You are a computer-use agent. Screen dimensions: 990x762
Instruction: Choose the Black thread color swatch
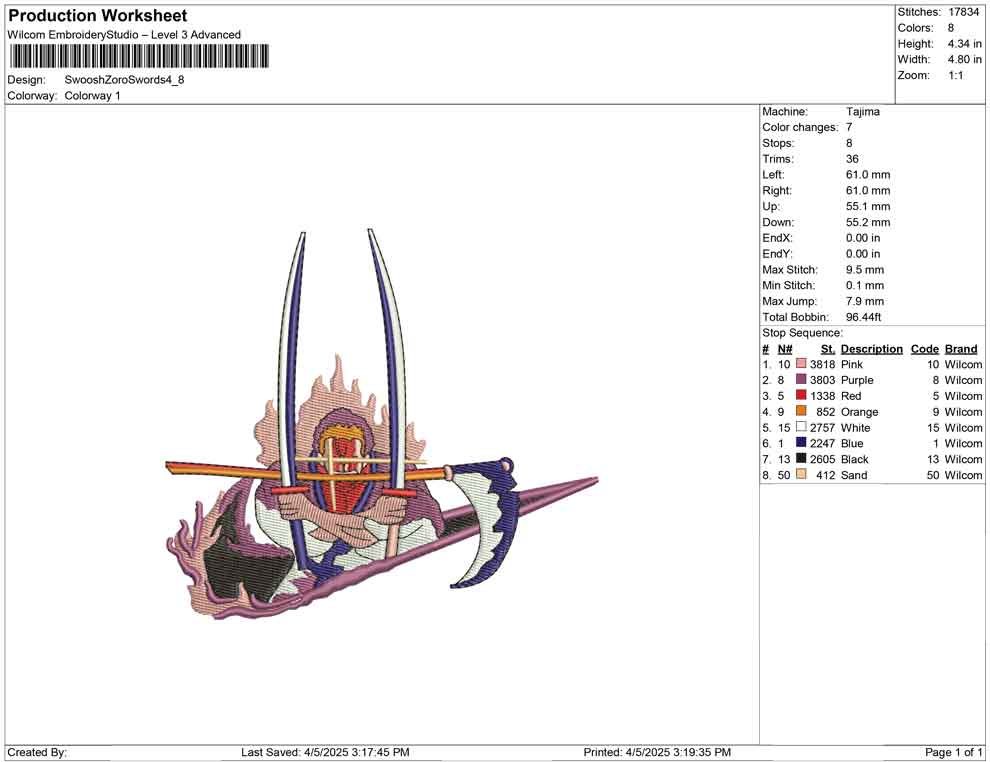801,459
